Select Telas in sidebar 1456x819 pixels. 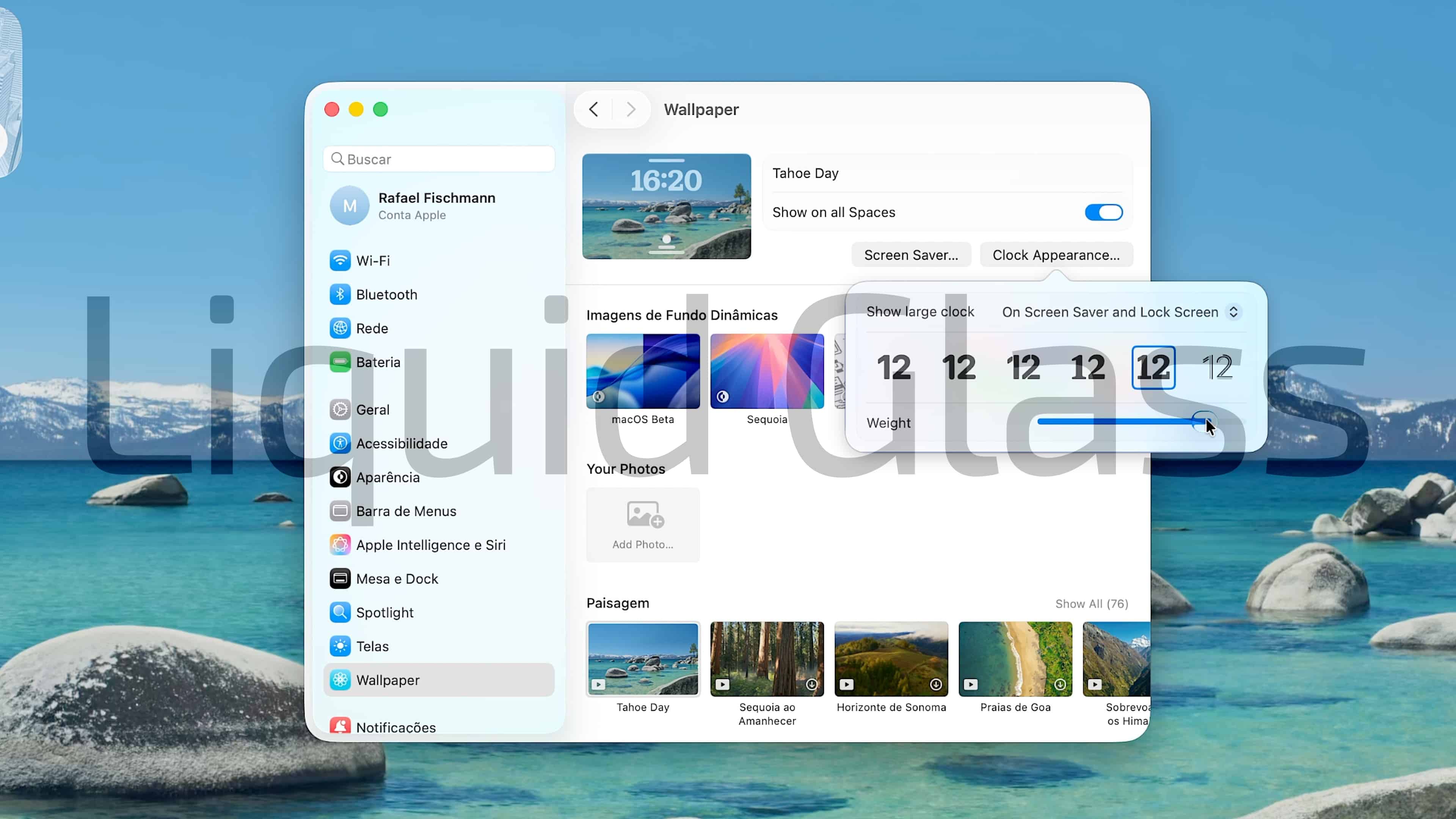pyautogui.click(x=439, y=646)
